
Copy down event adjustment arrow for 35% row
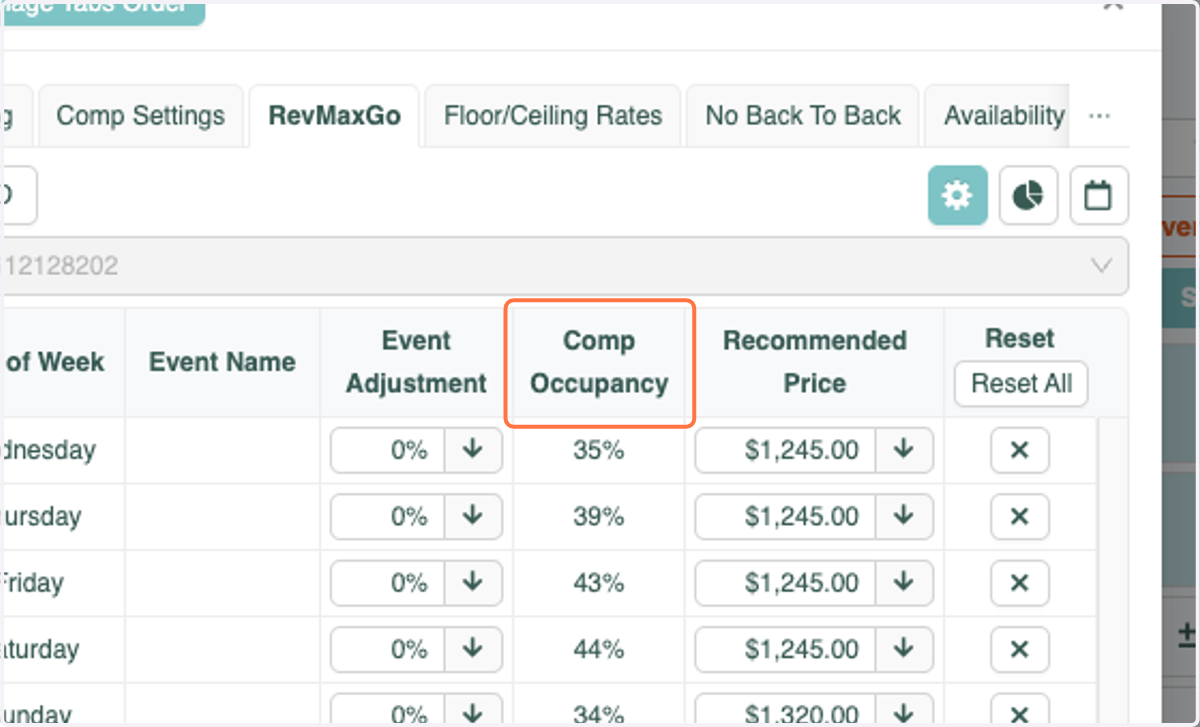(x=473, y=450)
